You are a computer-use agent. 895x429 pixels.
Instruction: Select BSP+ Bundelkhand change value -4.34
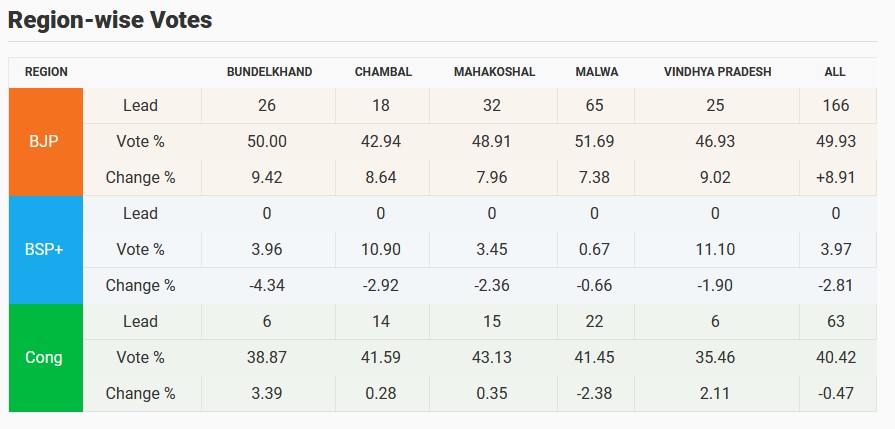267,285
